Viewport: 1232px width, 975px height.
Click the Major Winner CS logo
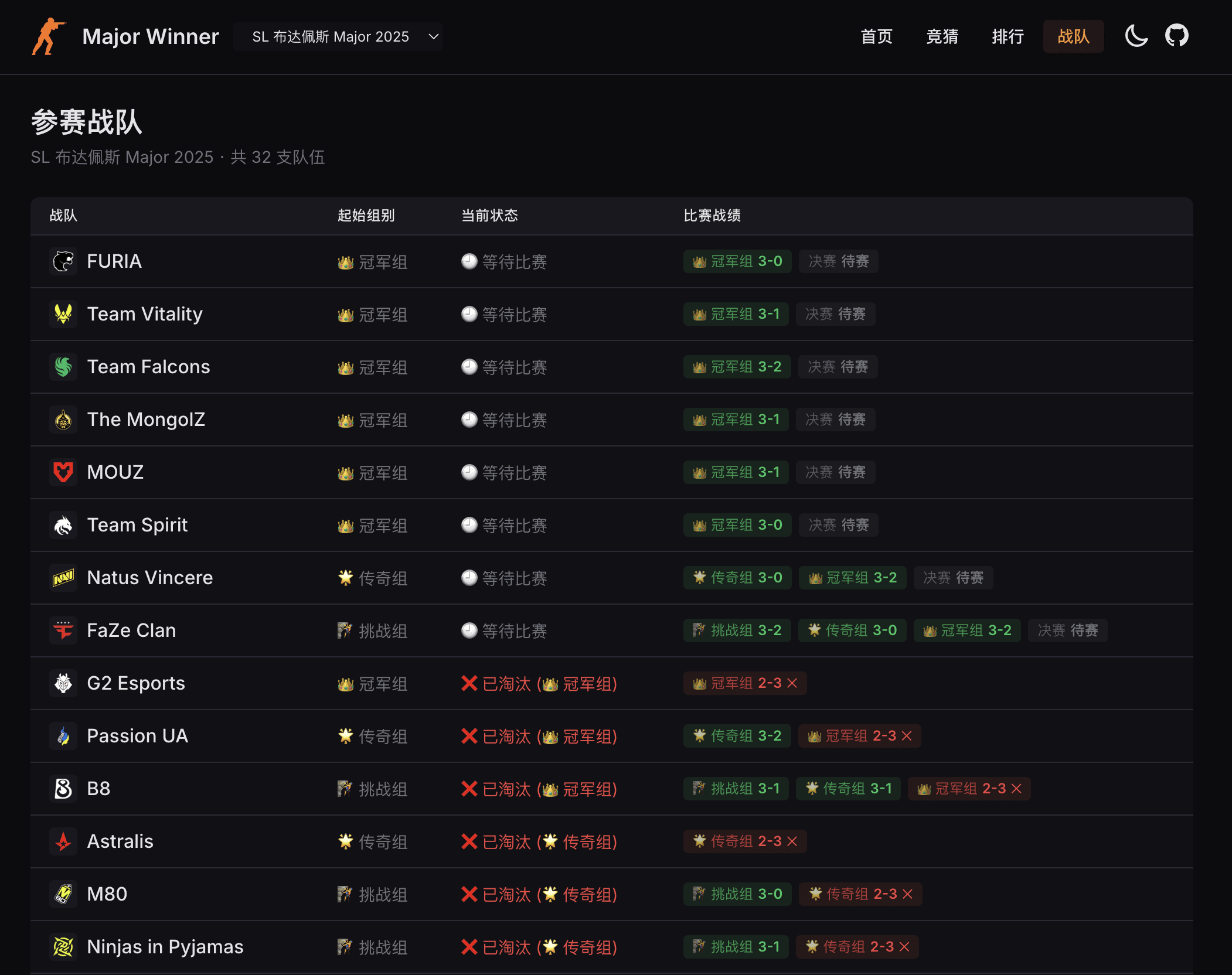[49, 36]
